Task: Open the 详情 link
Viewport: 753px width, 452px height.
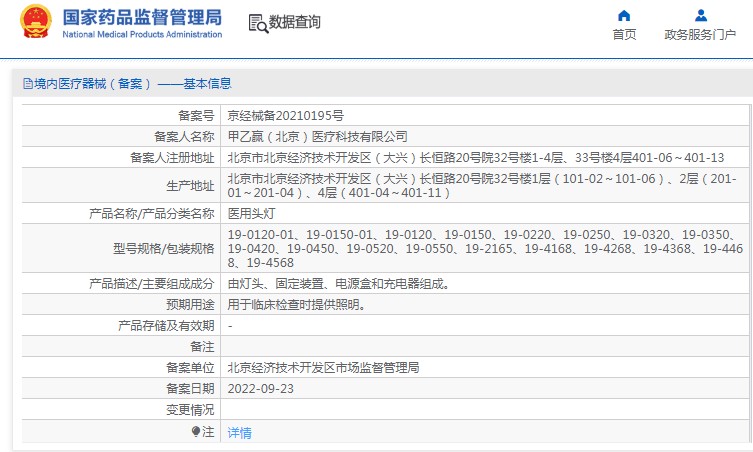Action: click(240, 433)
